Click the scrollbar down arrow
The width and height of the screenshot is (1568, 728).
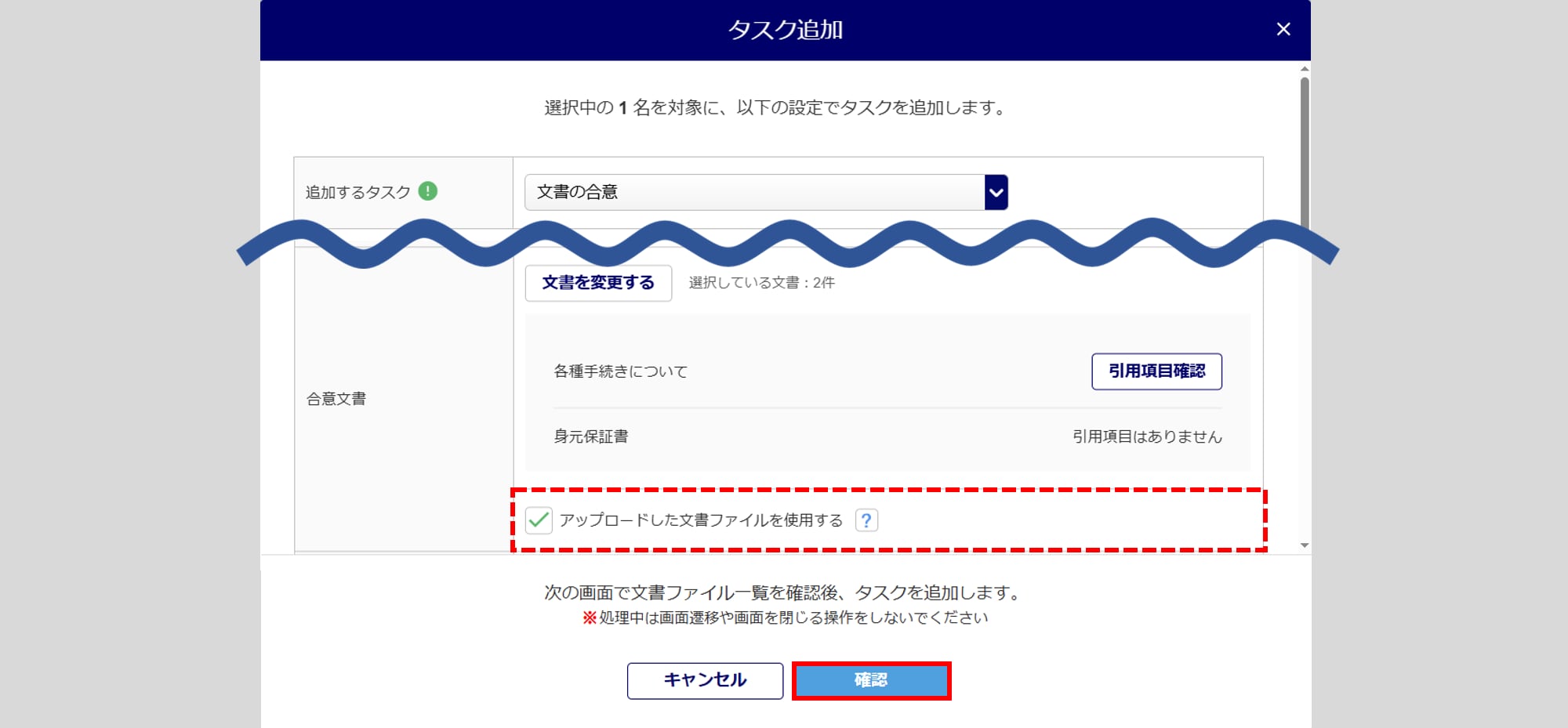1305,545
